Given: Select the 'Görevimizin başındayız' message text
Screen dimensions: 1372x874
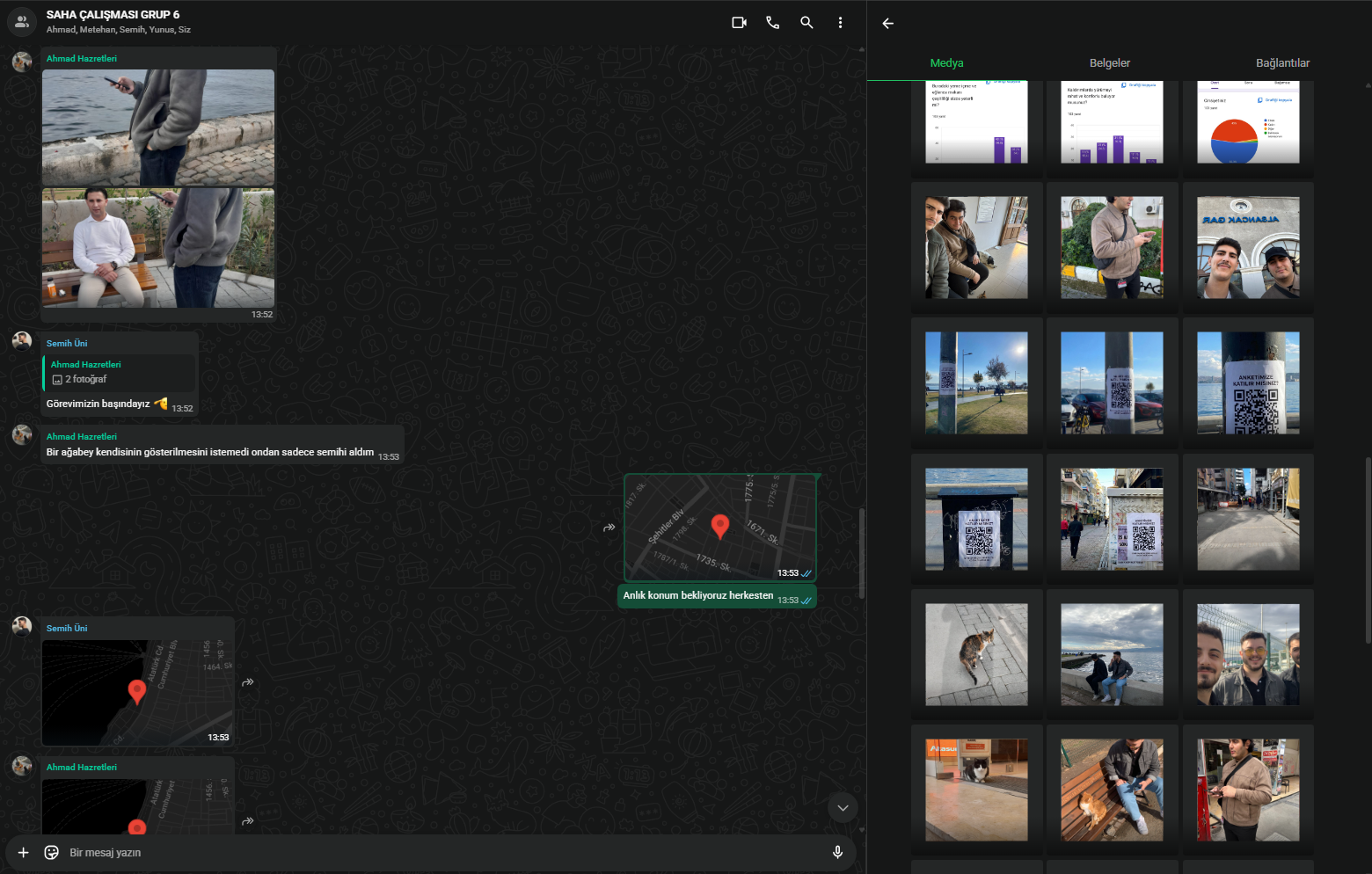Looking at the screenshot, I should point(99,404).
